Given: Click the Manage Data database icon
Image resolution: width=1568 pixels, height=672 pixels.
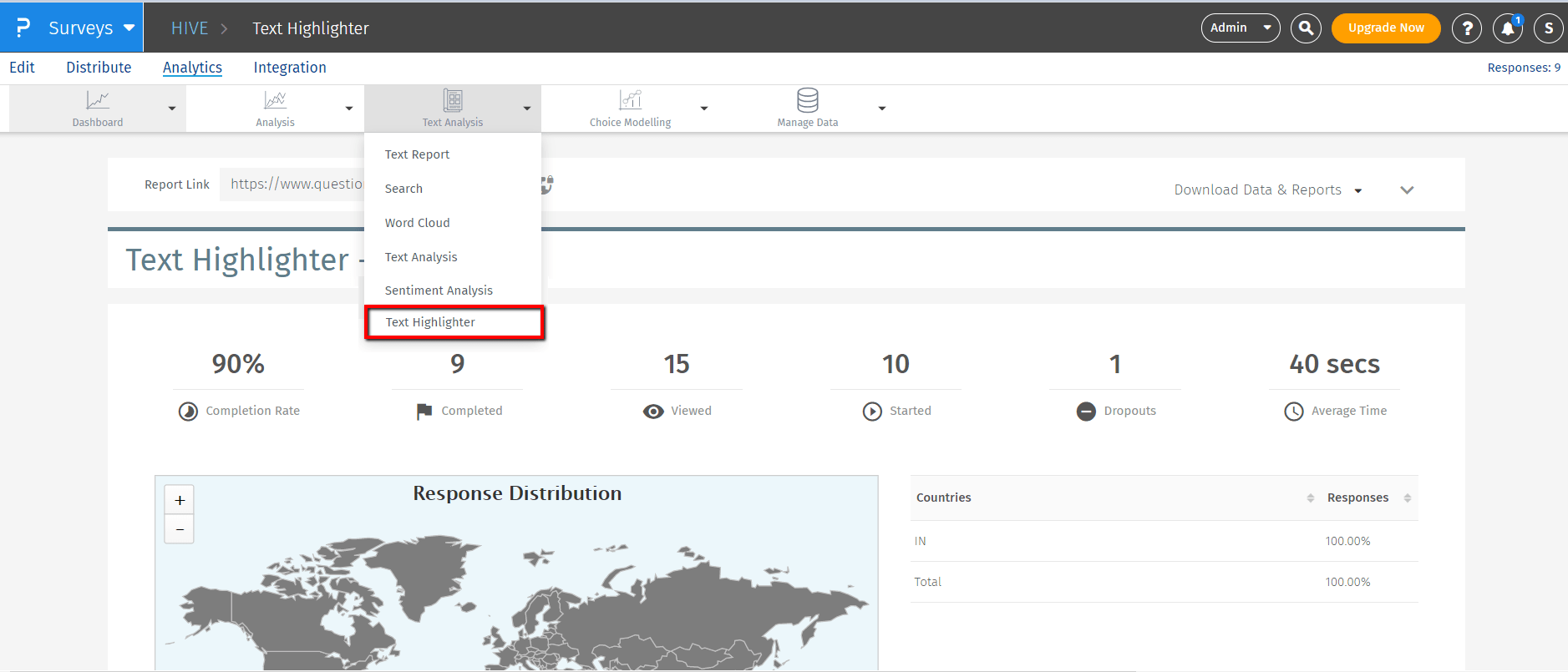Looking at the screenshot, I should pyautogui.click(x=807, y=101).
